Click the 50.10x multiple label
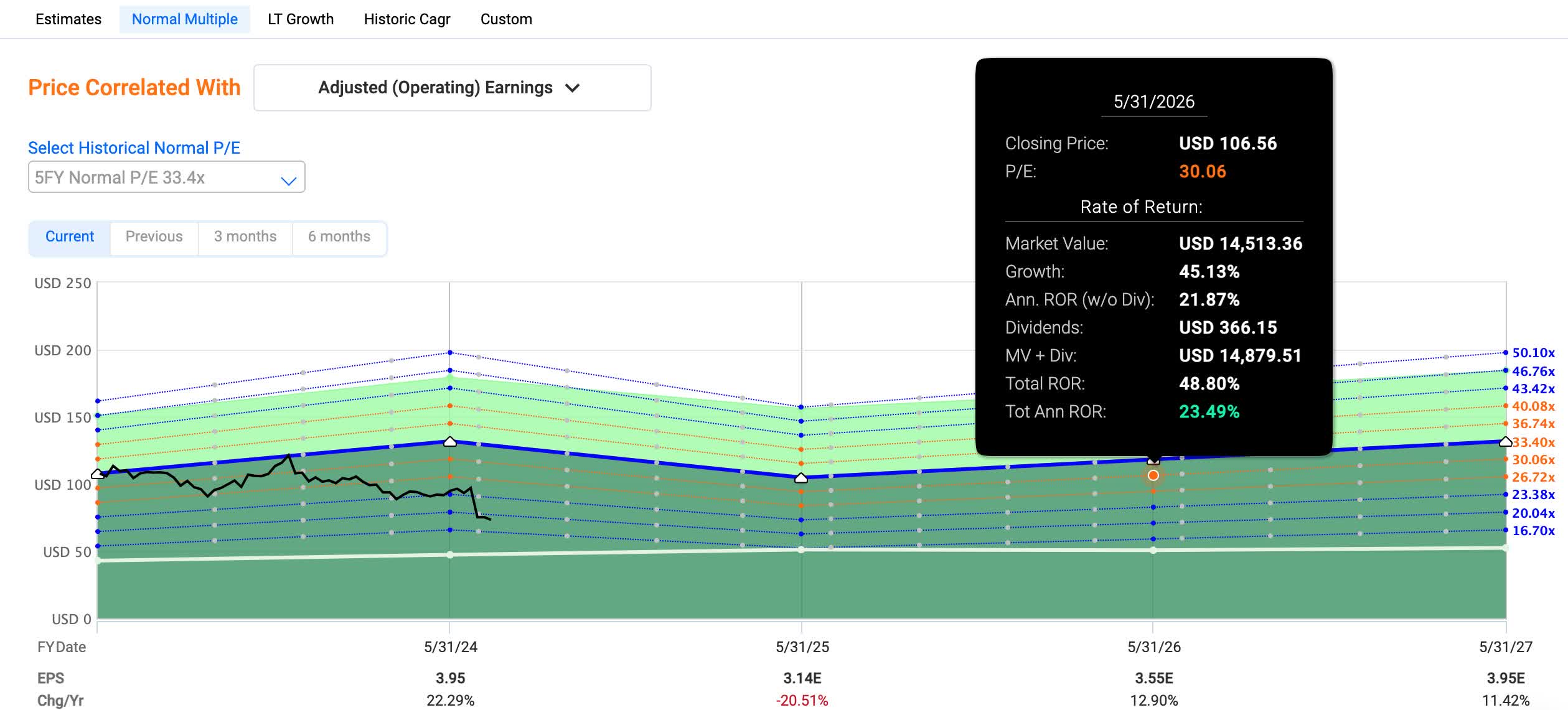Screen dimensions: 1568x710 coord(1533,353)
